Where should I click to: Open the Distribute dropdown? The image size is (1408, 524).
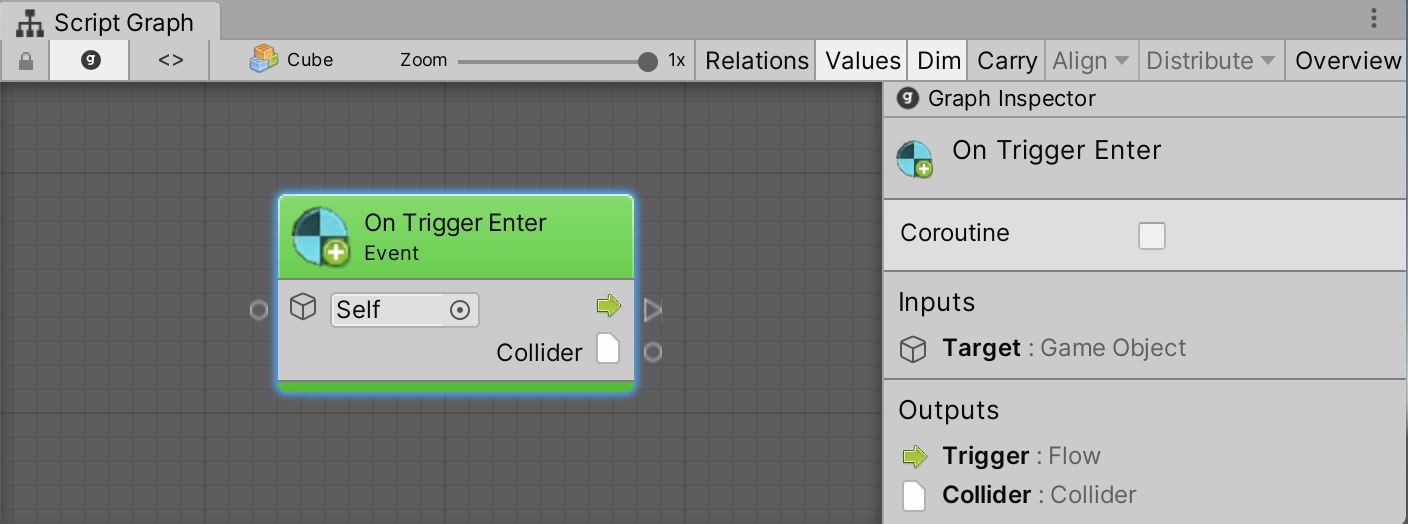(1210, 61)
